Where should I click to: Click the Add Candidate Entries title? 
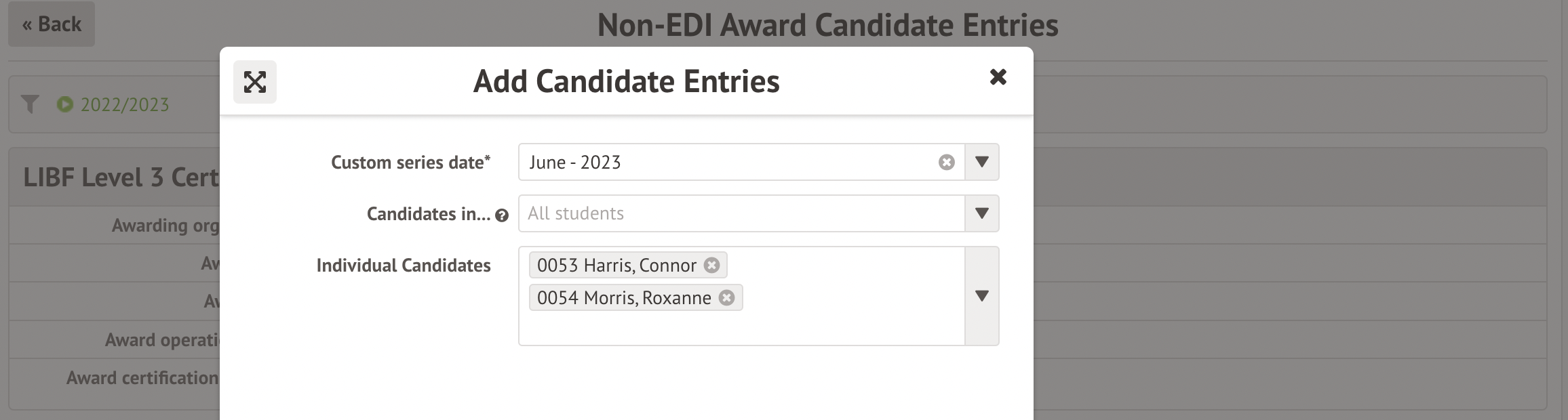626,81
